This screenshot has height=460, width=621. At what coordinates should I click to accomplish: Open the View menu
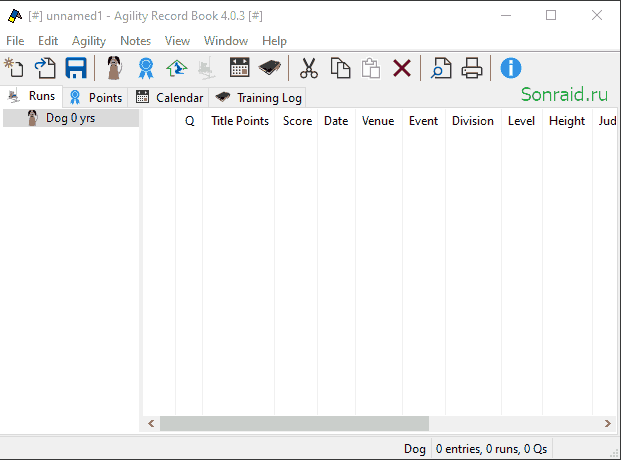pyautogui.click(x=177, y=41)
